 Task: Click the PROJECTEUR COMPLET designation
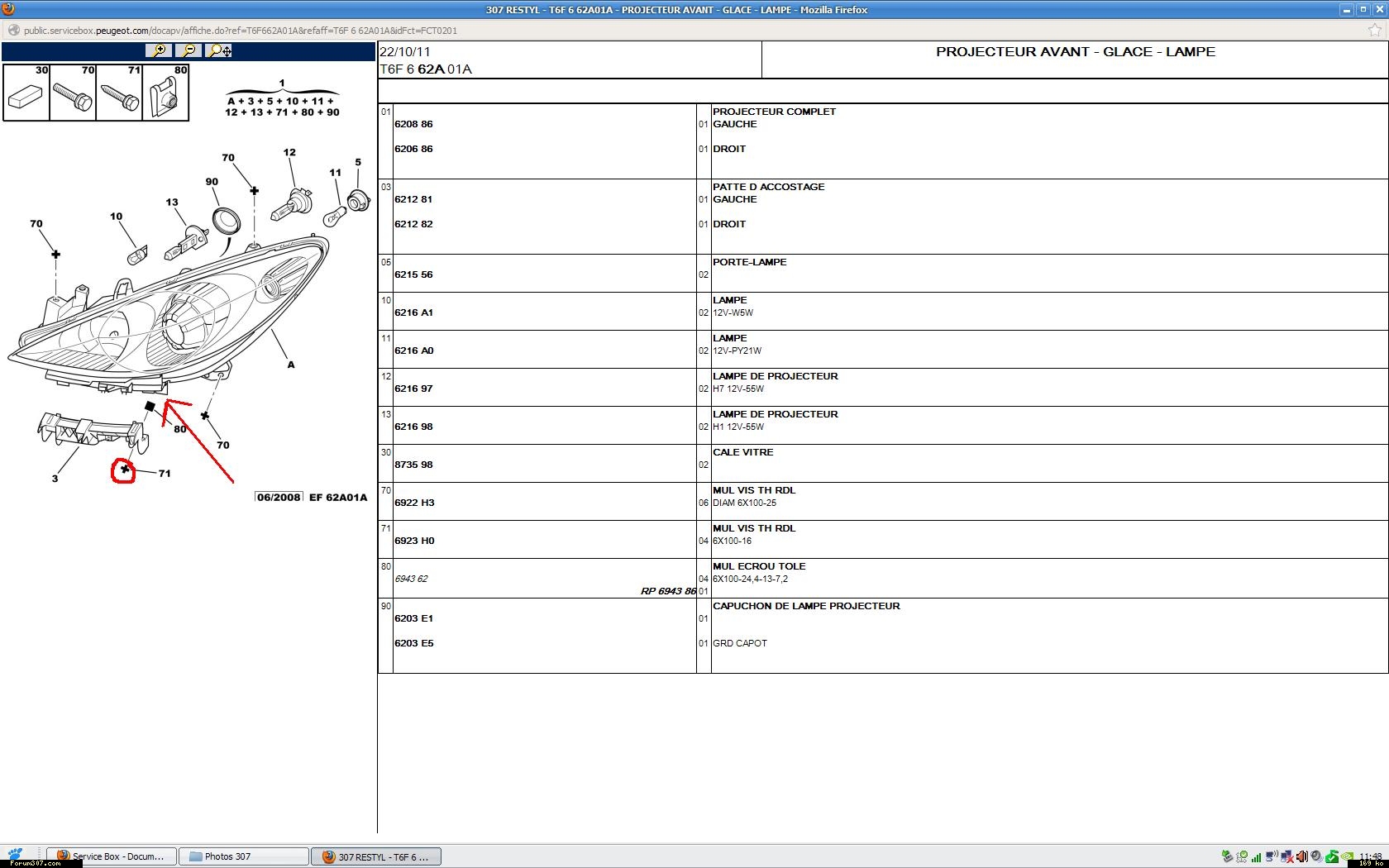(774, 112)
